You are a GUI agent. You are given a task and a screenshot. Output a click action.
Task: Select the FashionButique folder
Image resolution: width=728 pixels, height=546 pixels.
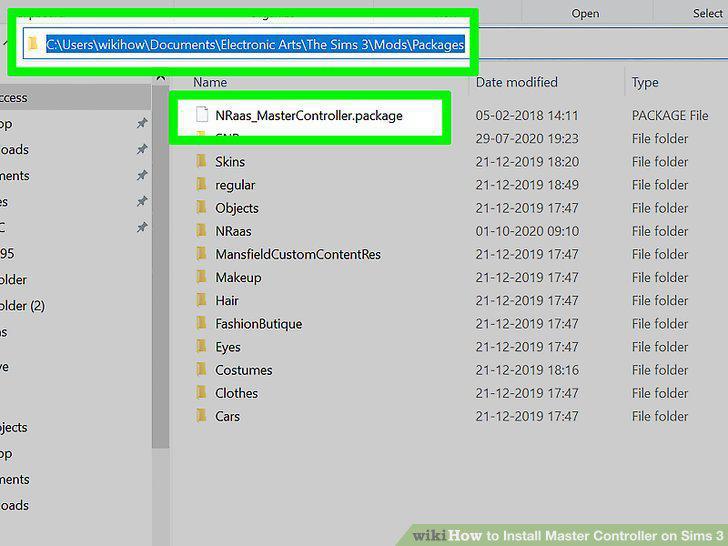click(259, 324)
